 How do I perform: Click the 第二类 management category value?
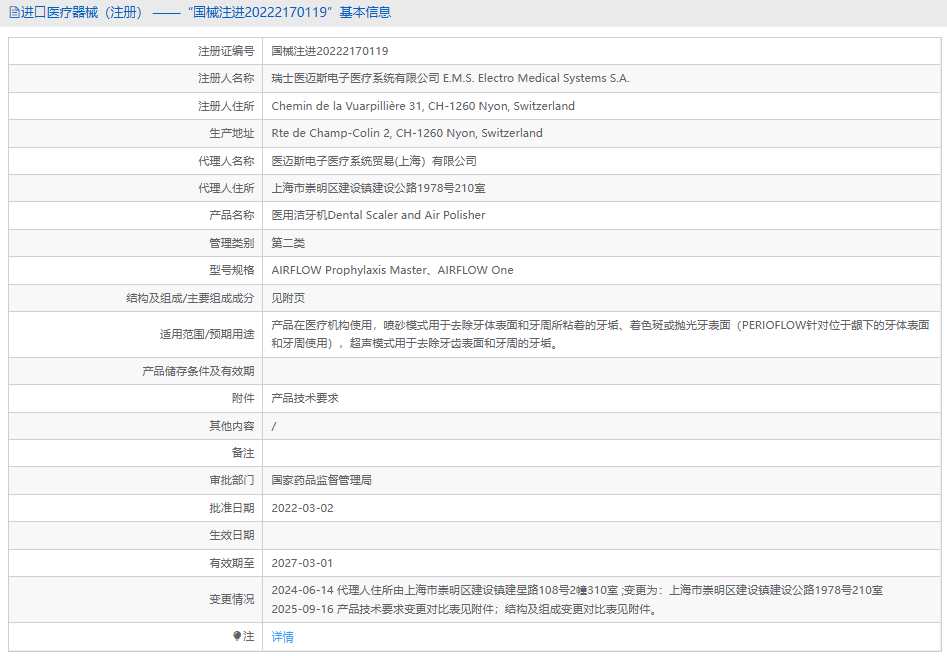(288, 243)
